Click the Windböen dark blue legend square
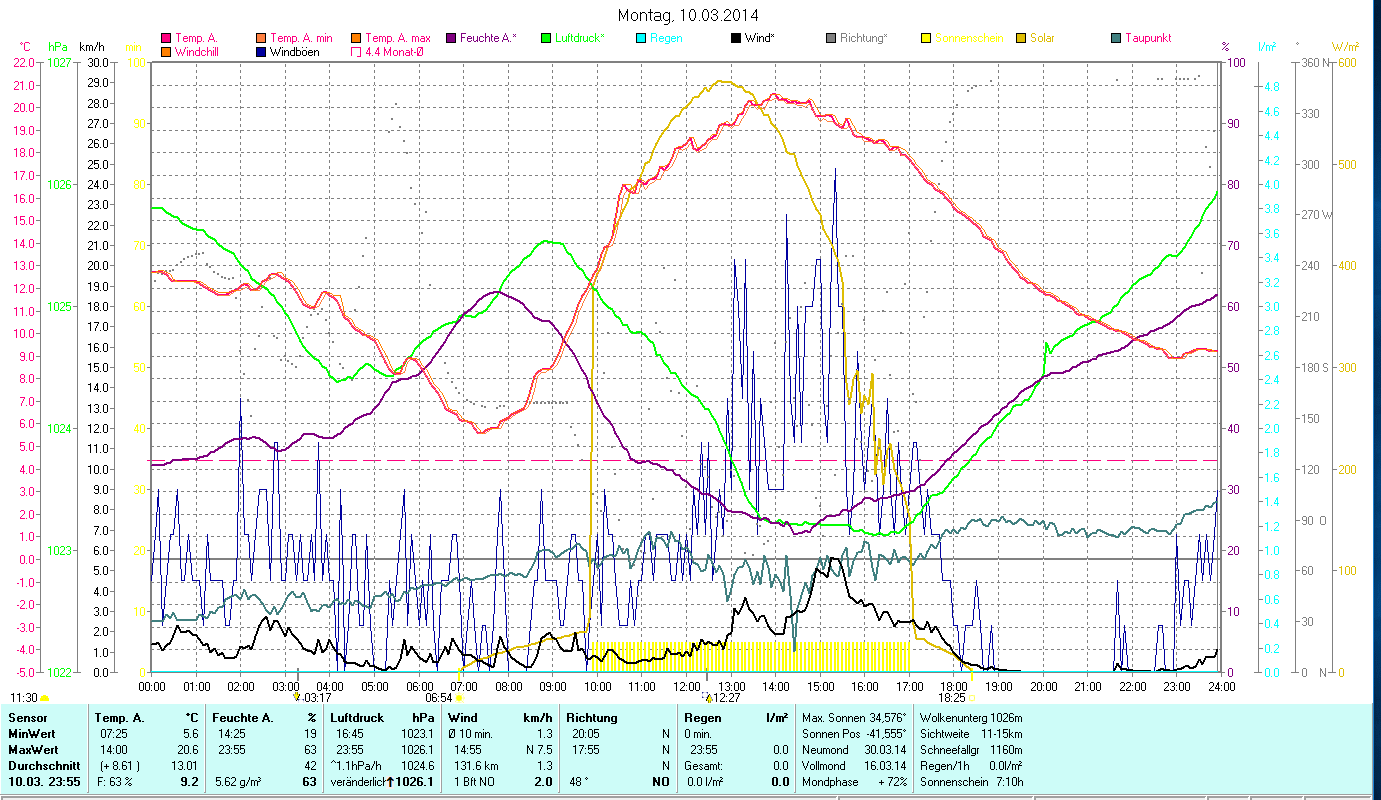Image resolution: width=1381 pixels, height=800 pixels. (263, 52)
